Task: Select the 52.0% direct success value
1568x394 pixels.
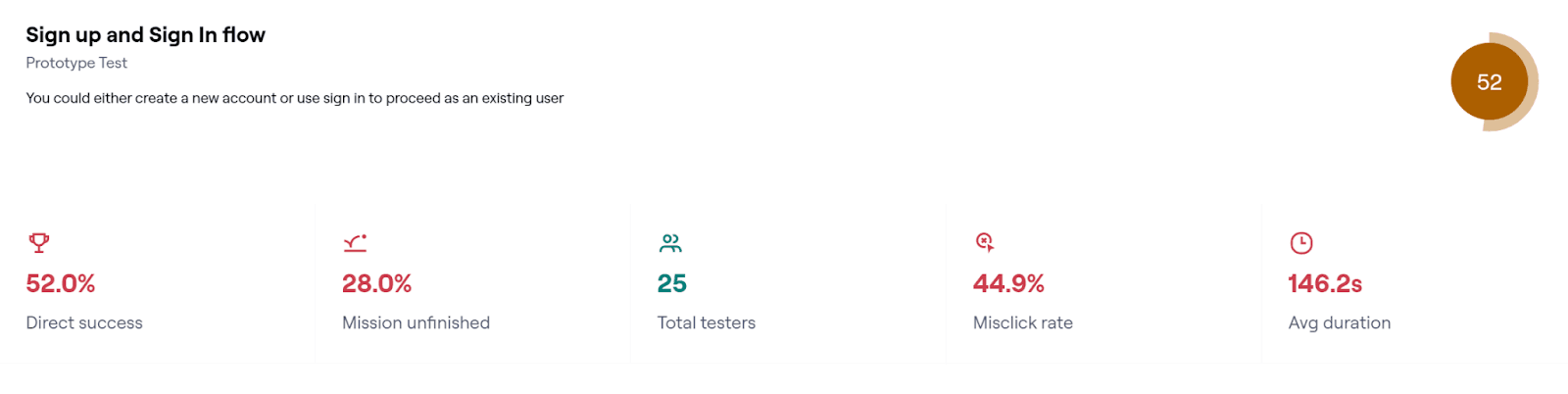Action: (x=61, y=283)
